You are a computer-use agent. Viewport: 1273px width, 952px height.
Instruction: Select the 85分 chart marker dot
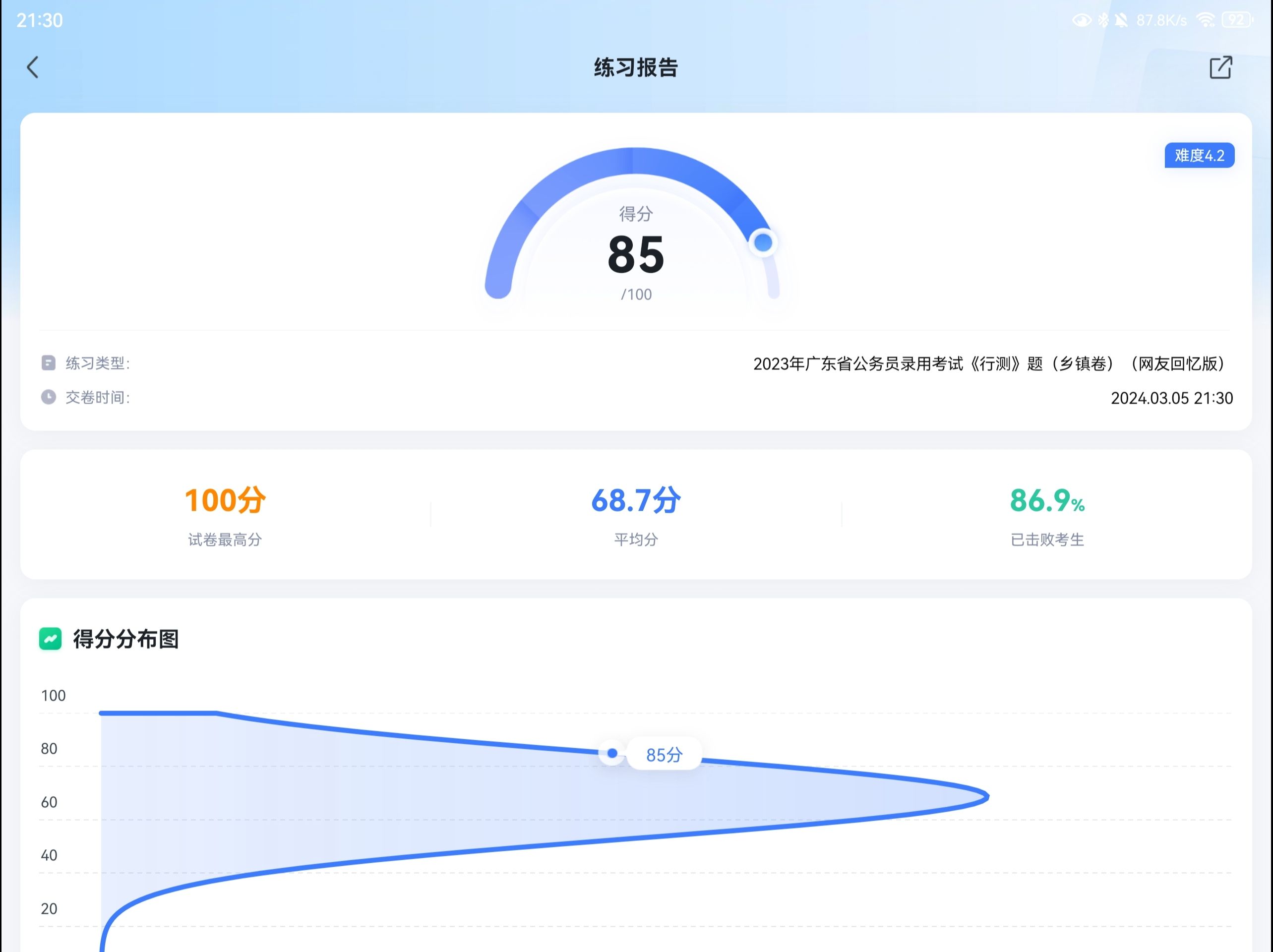pos(612,753)
